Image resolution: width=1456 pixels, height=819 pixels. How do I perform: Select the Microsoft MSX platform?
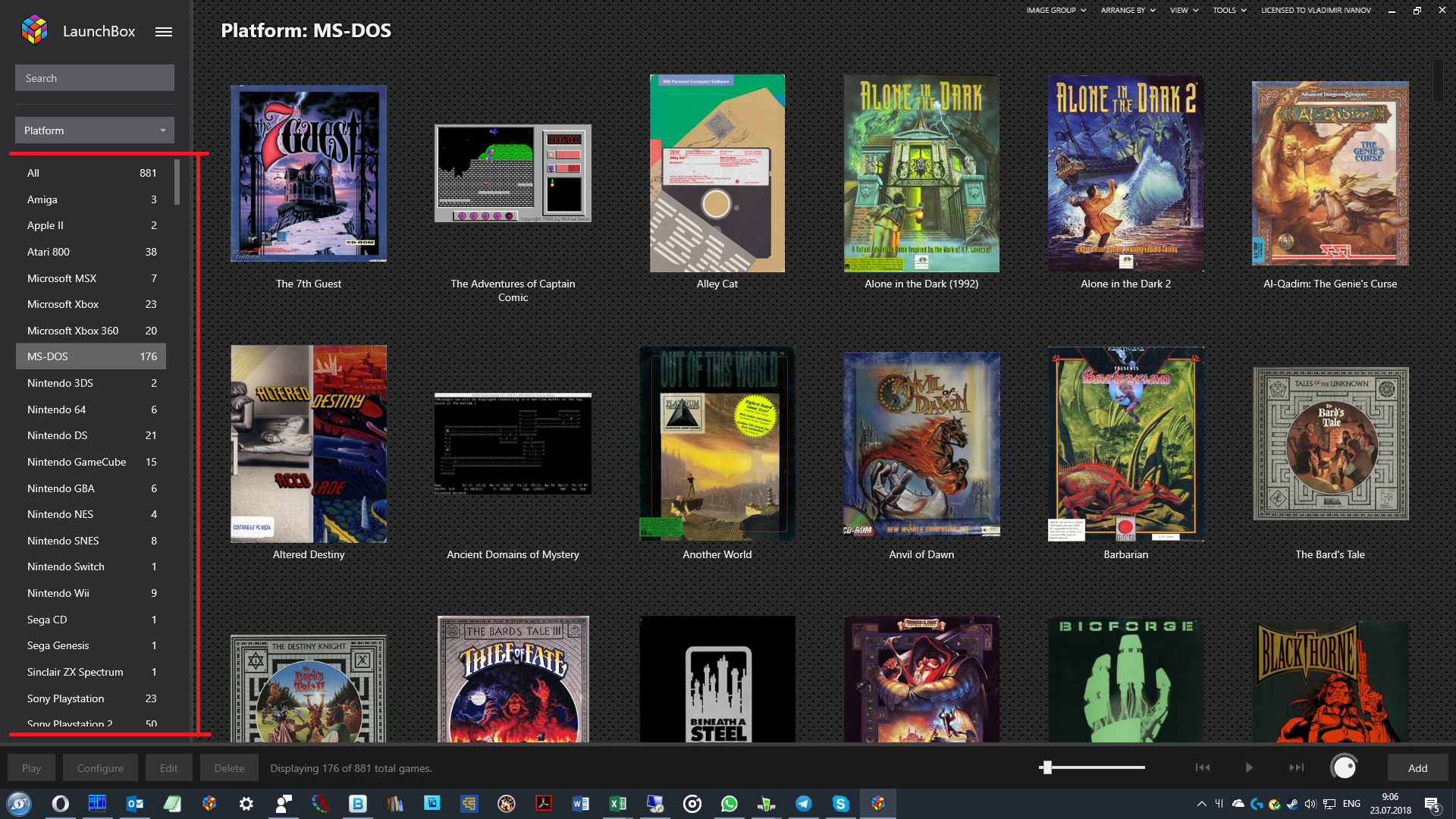point(91,278)
